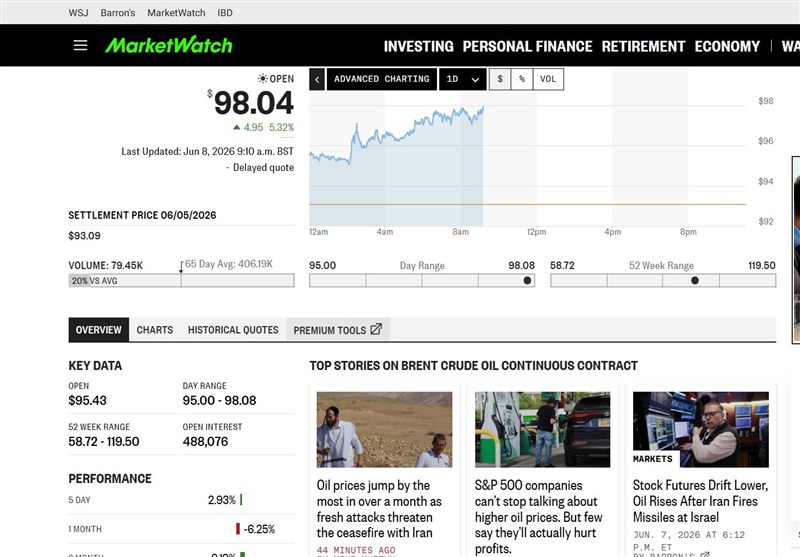Open article about S&P 500 companies oil prices
This screenshot has height=557, width=800.
[x=538, y=517]
